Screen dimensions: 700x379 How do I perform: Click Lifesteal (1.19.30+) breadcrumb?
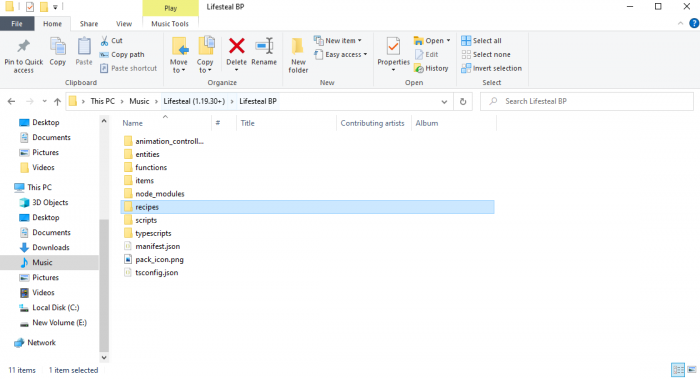point(194,101)
